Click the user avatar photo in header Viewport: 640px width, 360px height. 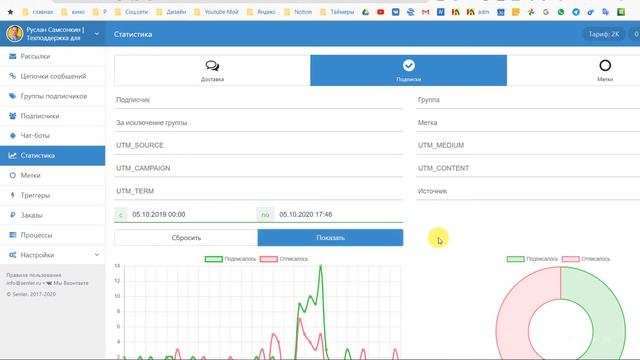pyautogui.click(x=15, y=33)
